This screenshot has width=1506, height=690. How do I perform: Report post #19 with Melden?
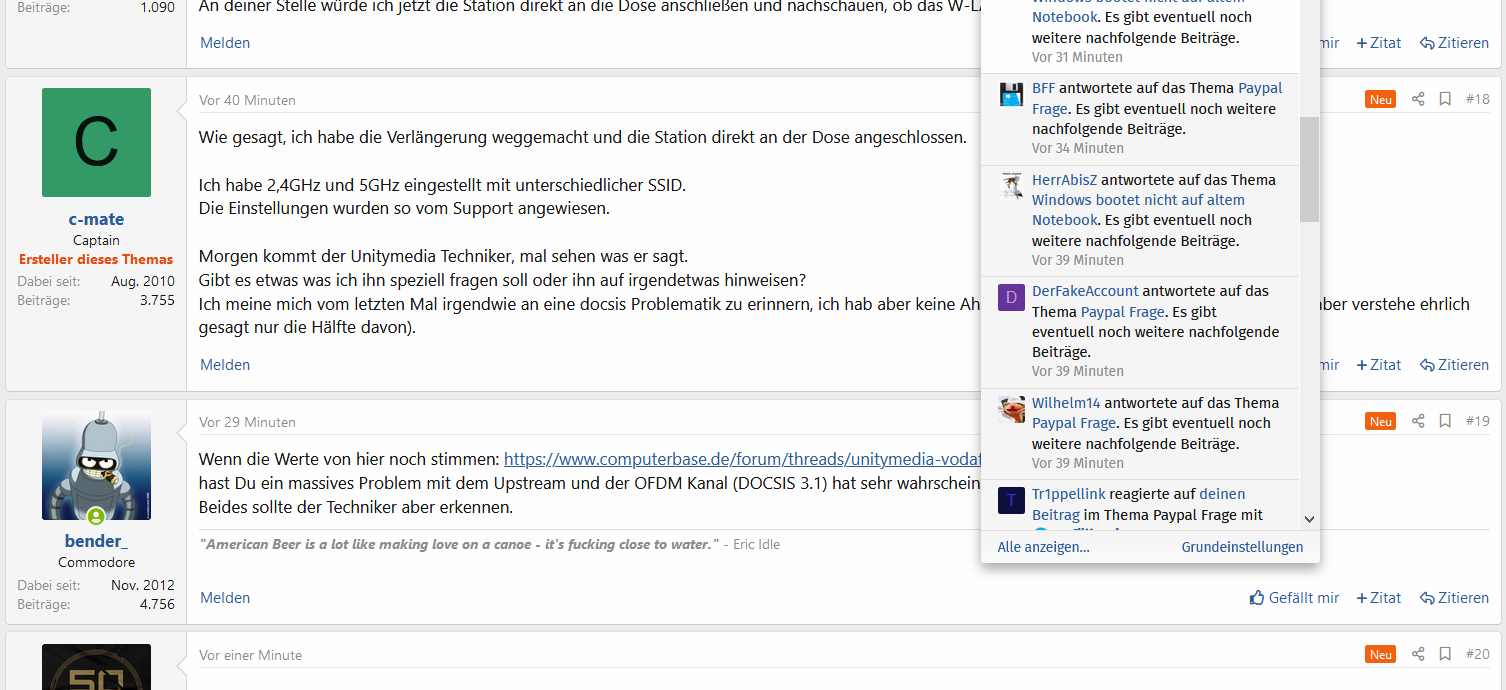tap(225, 598)
